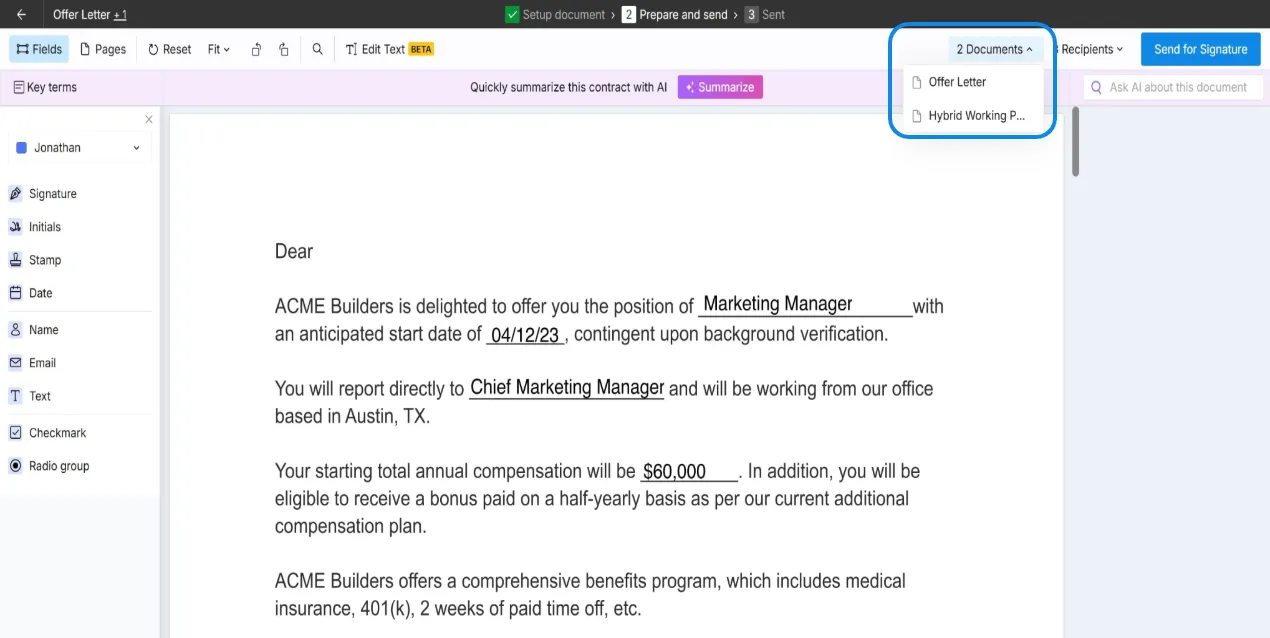The width and height of the screenshot is (1270, 638).
Task: Pick the Text field tool
Action: [x=30, y=396]
